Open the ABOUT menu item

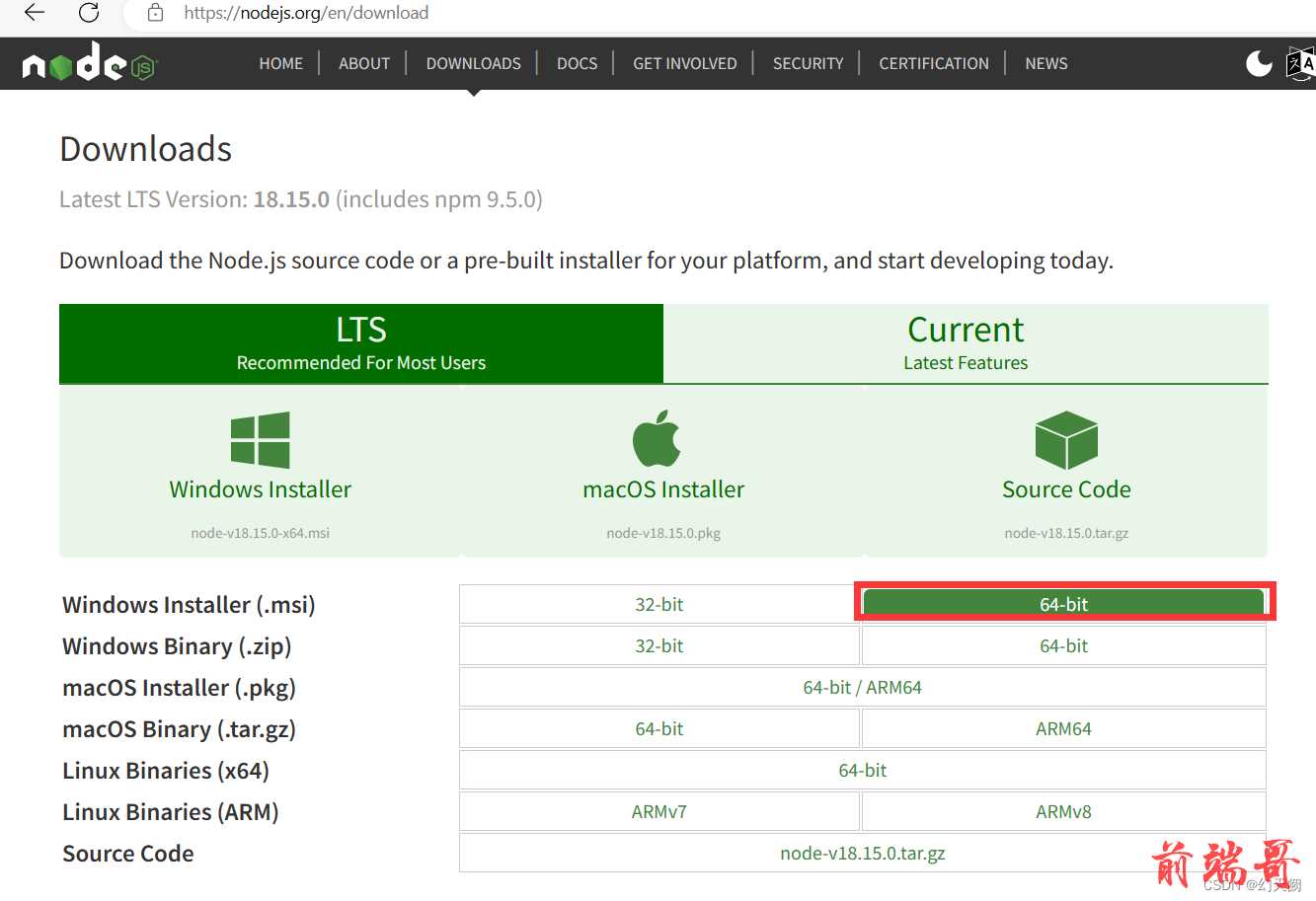click(x=364, y=63)
